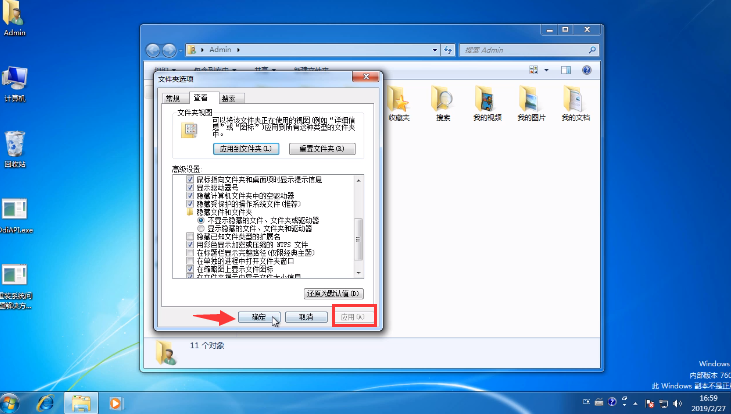The image size is (731, 414).
Task: Click the soft keyboard icon in language bar
Action: (599, 402)
